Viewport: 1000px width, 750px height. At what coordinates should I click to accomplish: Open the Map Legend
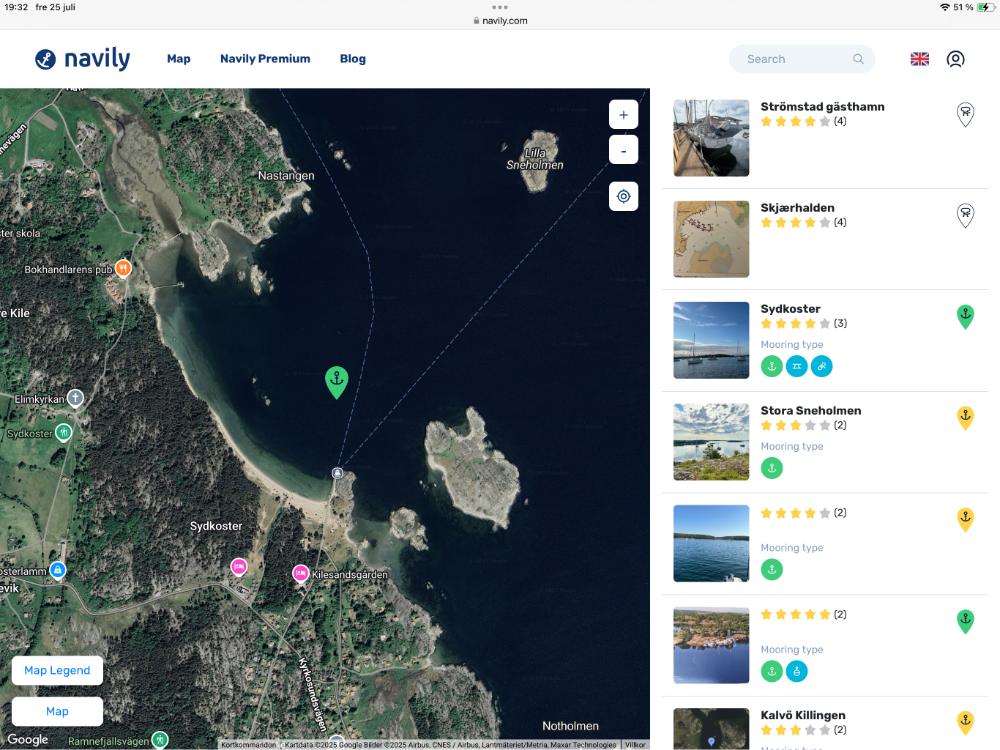coord(57,670)
